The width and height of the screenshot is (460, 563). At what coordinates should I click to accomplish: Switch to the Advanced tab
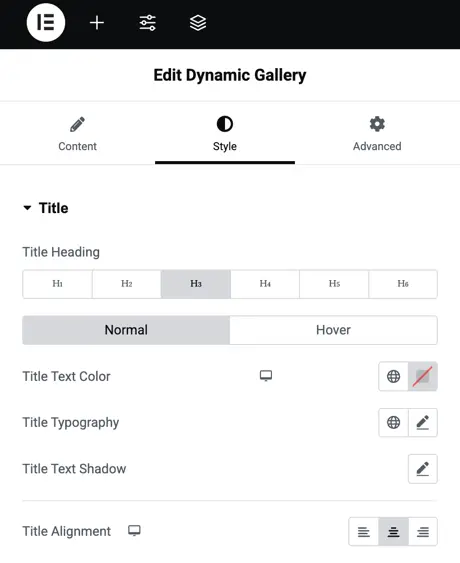377,134
